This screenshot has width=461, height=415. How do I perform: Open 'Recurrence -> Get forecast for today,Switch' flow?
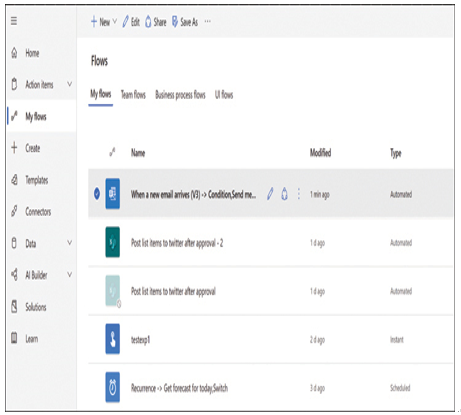[179, 388]
